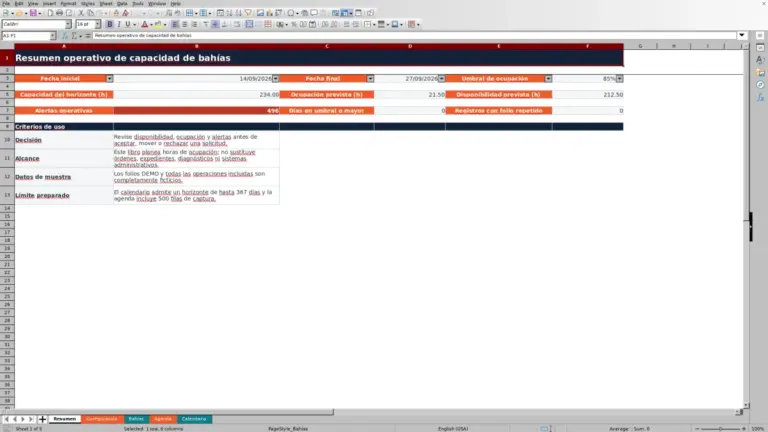Click the Sum sigma icon by formula bar
The height and width of the screenshot is (432, 768).
pyautogui.click(x=74, y=36)
